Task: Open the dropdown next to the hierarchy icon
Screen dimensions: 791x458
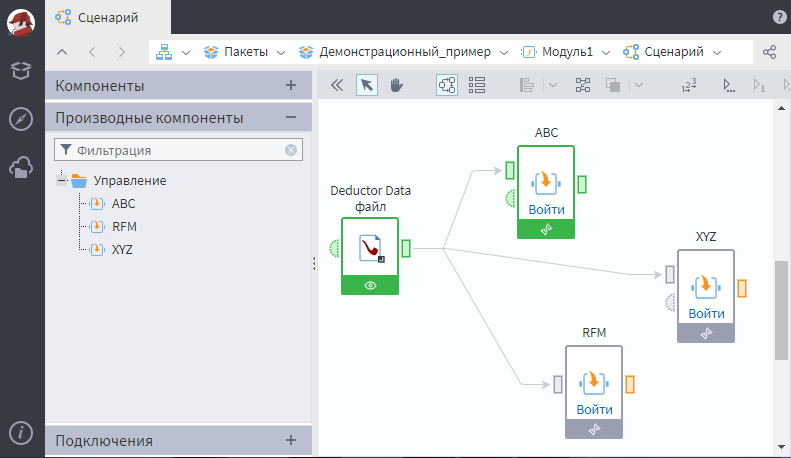Action: pyautogui.click(x=186, y=52)
